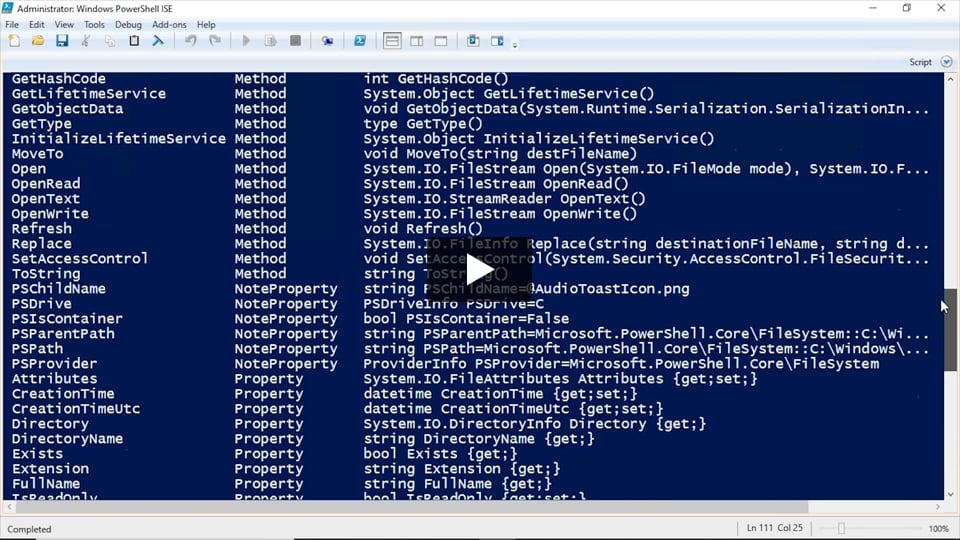This screenshot has width=960, height=540.
Task: Open the toolbar overflow options arrow
Action: click(x=515, y=45)
